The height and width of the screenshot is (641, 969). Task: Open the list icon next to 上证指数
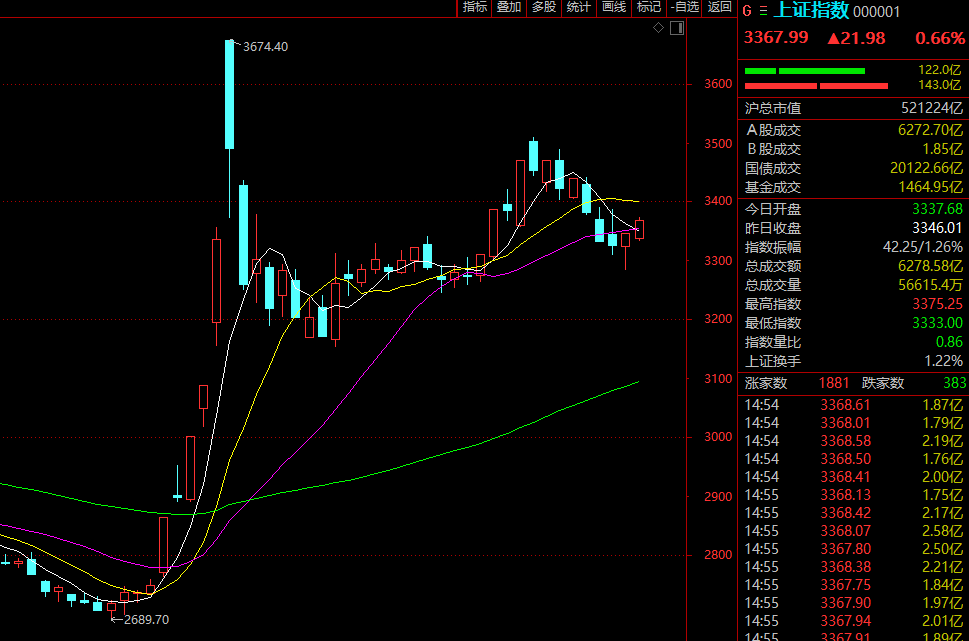(x=764, y=11)
